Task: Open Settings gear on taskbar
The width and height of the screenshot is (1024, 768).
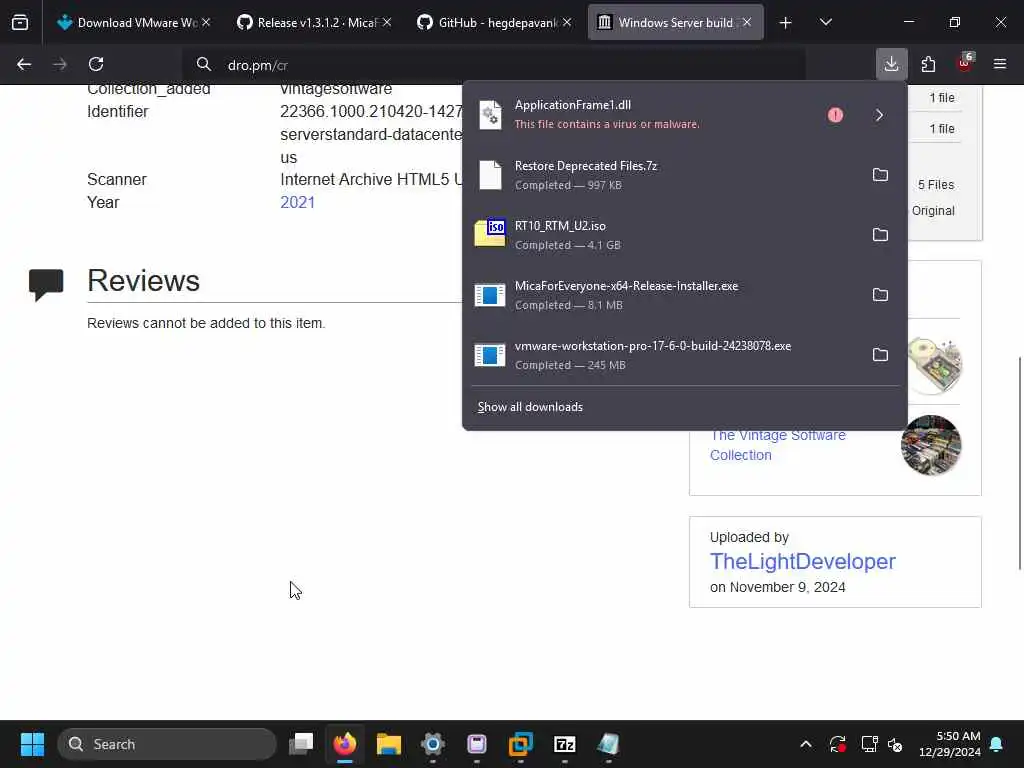Action: point(432,744)
